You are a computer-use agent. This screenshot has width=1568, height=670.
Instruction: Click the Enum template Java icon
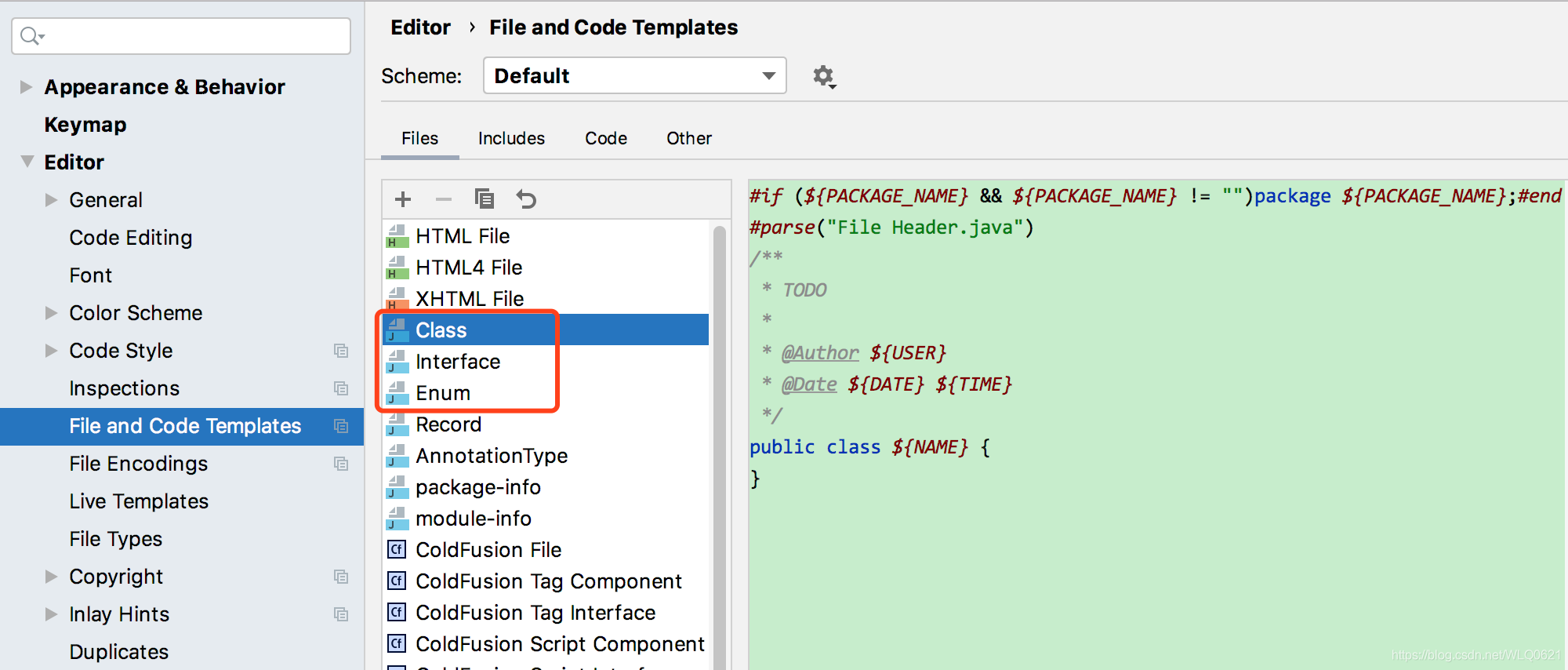click(x=397, y=393)
